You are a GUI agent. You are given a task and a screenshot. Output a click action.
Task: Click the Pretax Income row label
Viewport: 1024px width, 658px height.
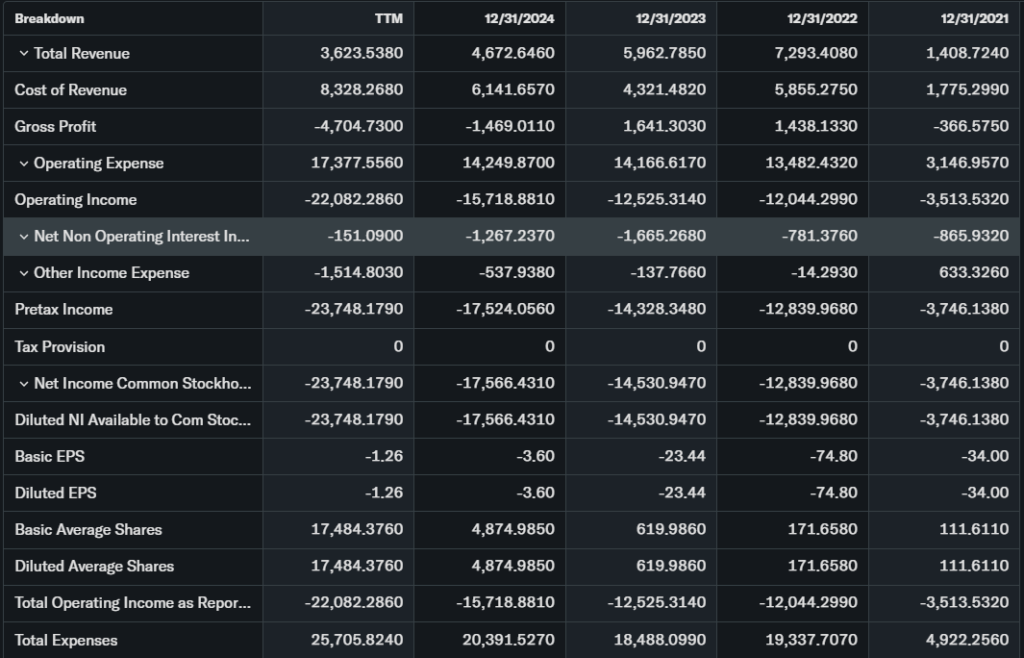tap(63, 310)
